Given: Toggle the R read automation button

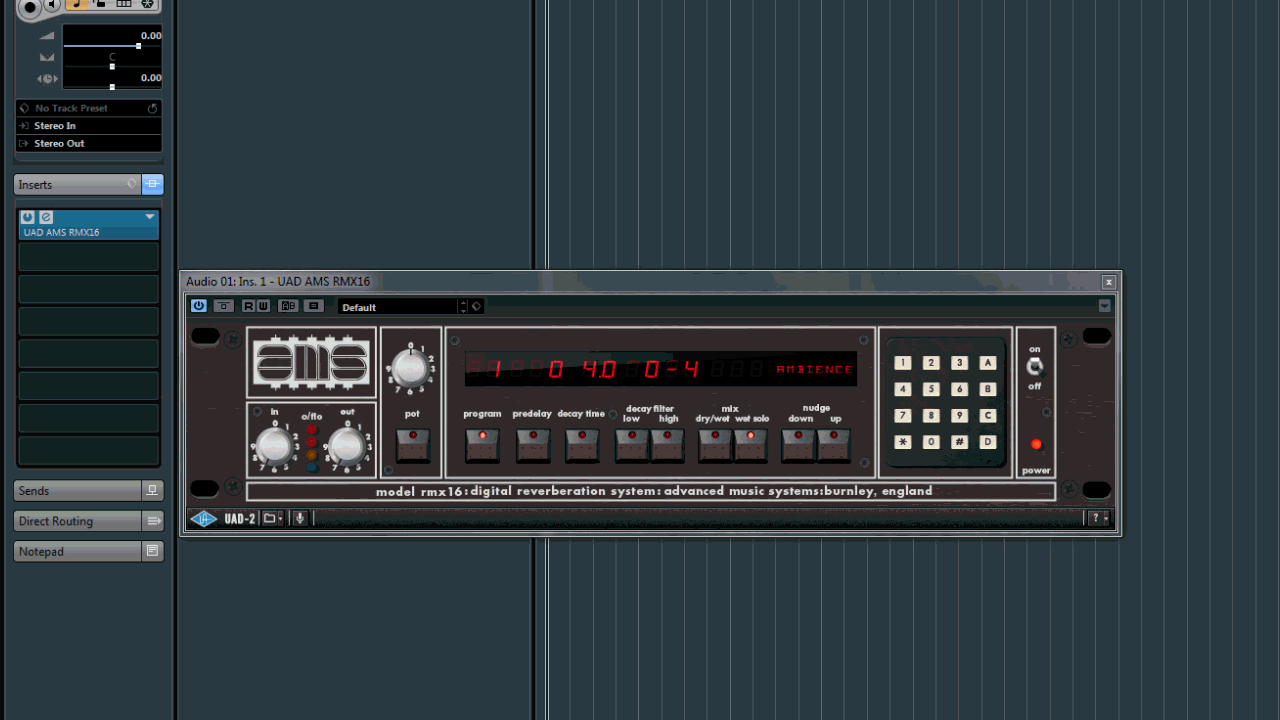Looking at the screenshot, I should (x=249, y=306).
